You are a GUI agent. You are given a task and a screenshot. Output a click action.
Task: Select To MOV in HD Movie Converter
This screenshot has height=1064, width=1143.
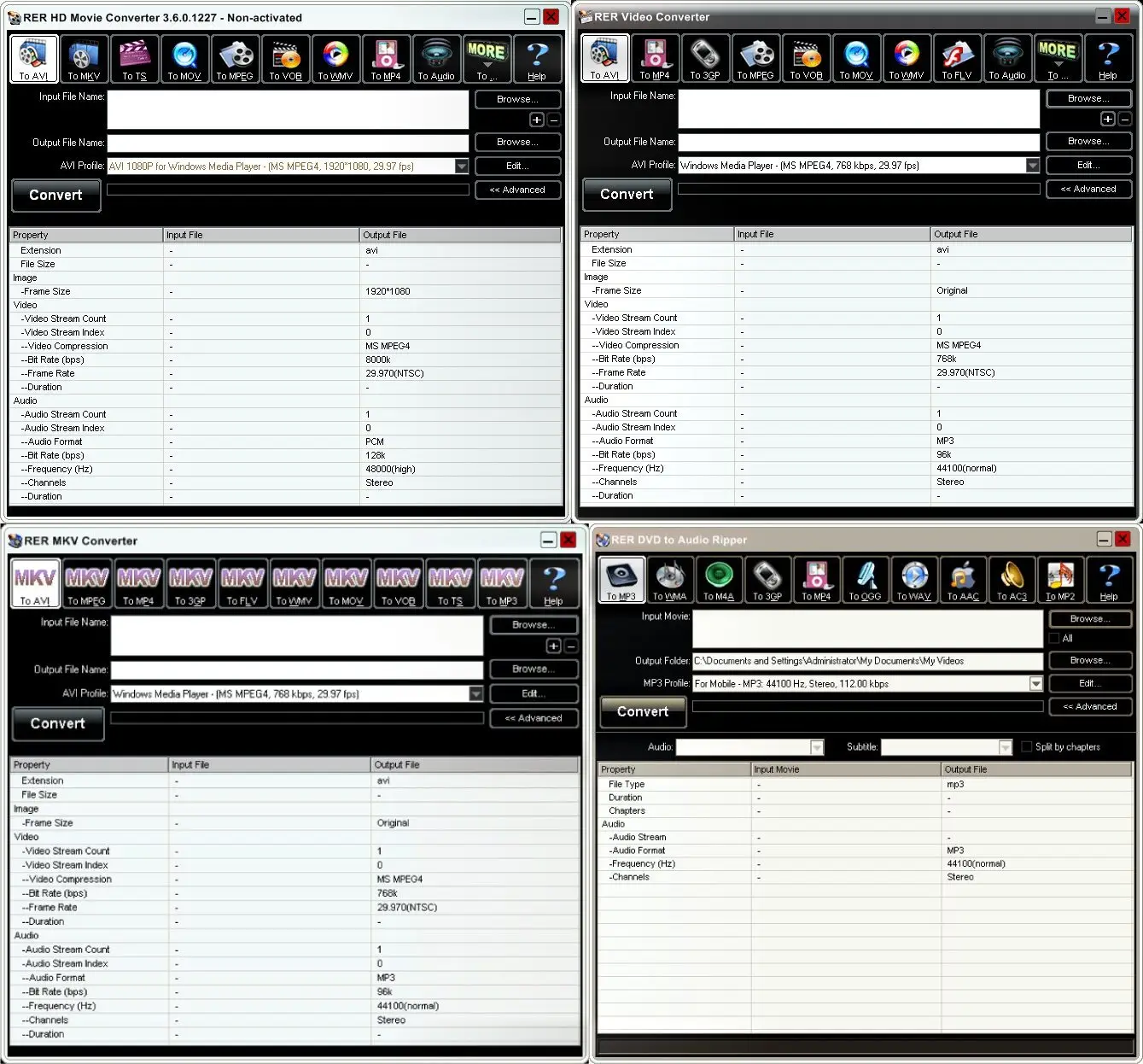184,59
